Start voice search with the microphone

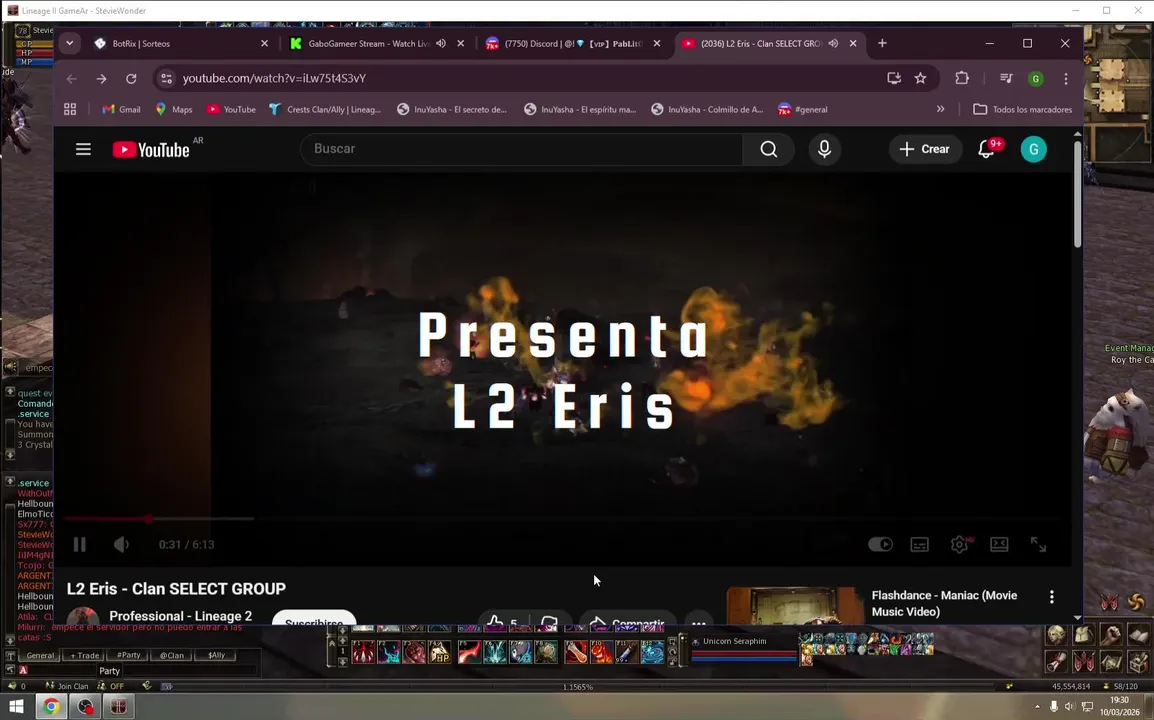click(x=824, y=149)
